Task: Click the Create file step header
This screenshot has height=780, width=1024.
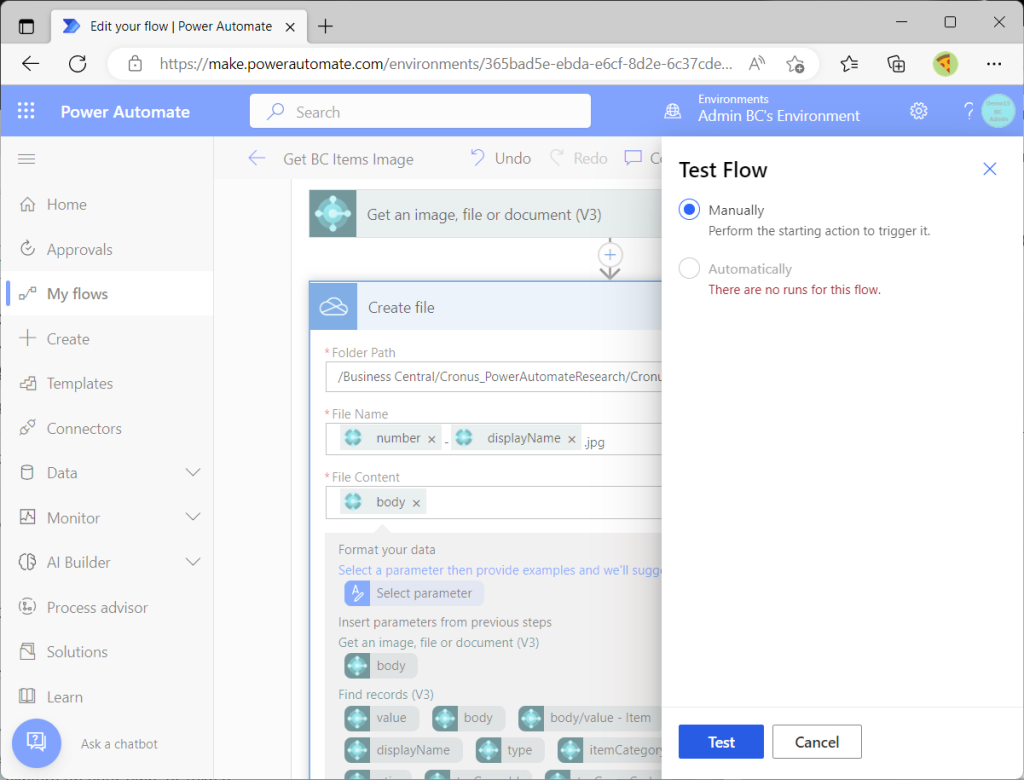Action: [485, 306]
